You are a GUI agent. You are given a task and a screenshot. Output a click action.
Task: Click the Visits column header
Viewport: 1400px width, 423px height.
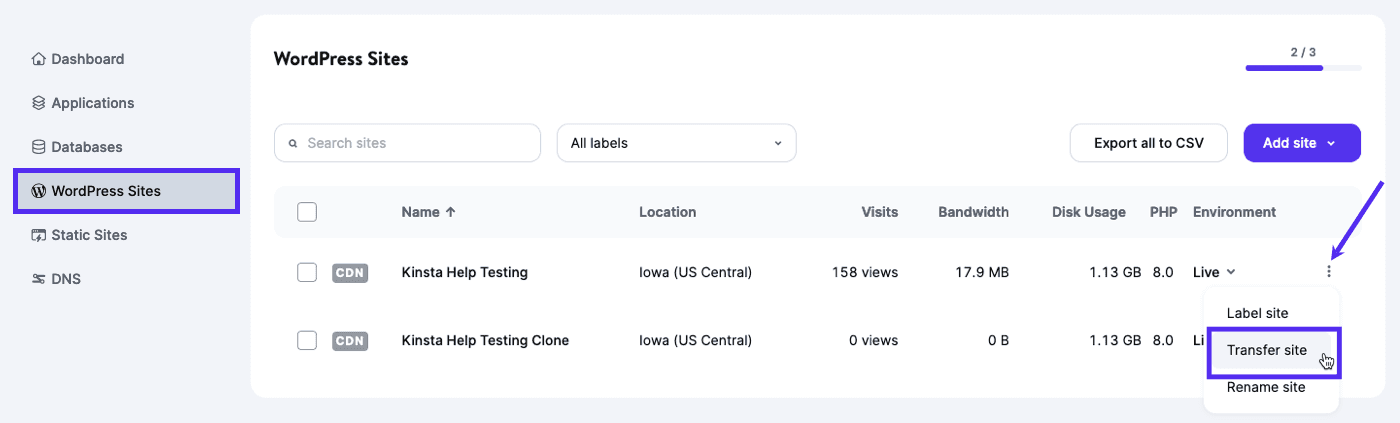[879, 212]
